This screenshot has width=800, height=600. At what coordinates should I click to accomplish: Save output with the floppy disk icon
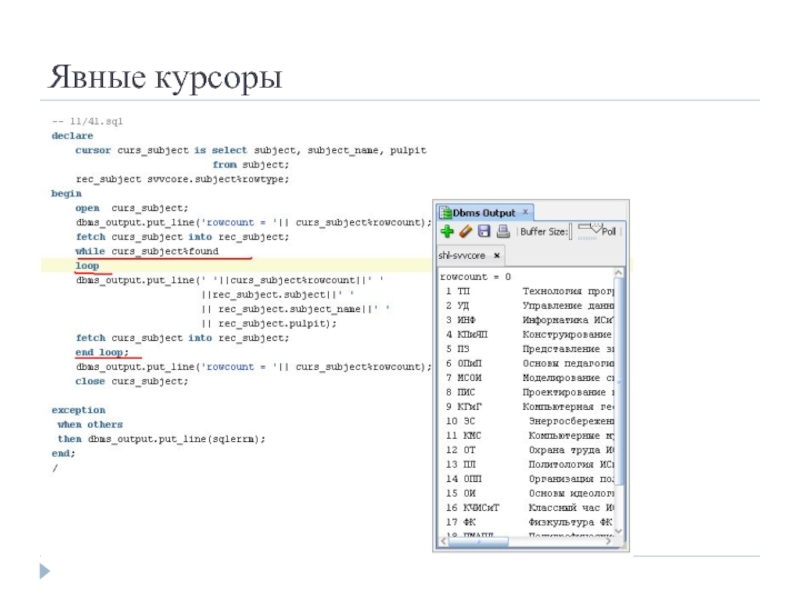click(484, 232)
